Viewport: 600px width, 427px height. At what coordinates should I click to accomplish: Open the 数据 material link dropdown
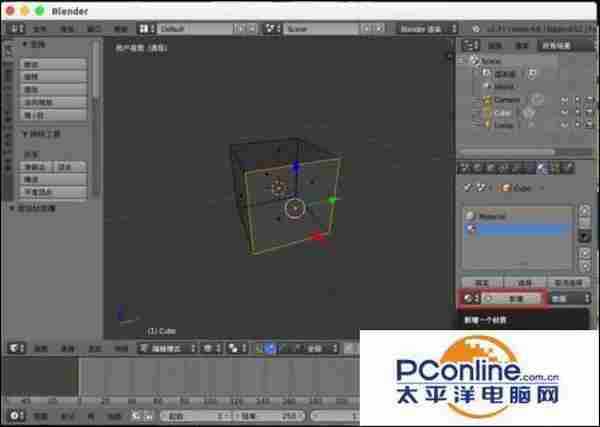click(569, 298)
